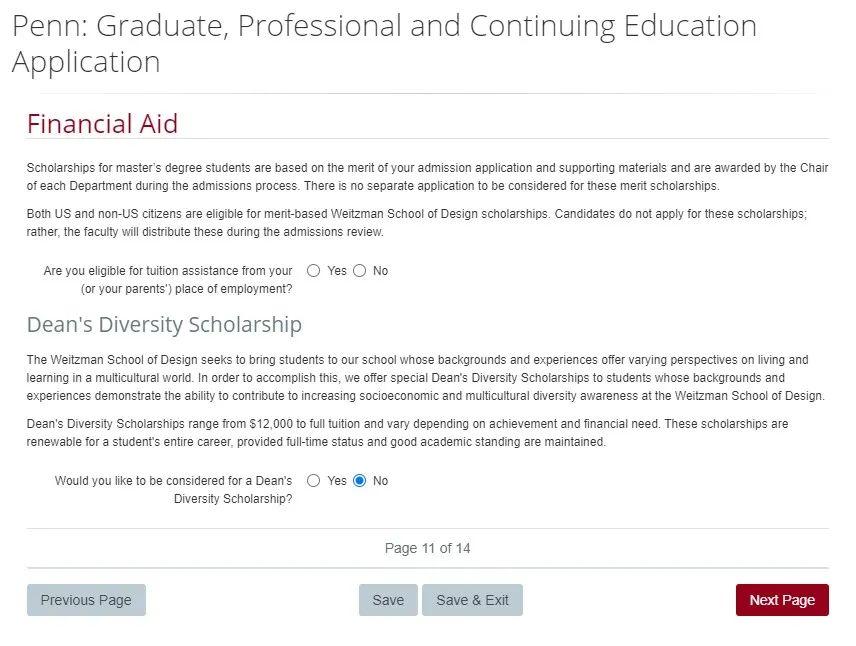Go to the Previous Page

point(86,600)
